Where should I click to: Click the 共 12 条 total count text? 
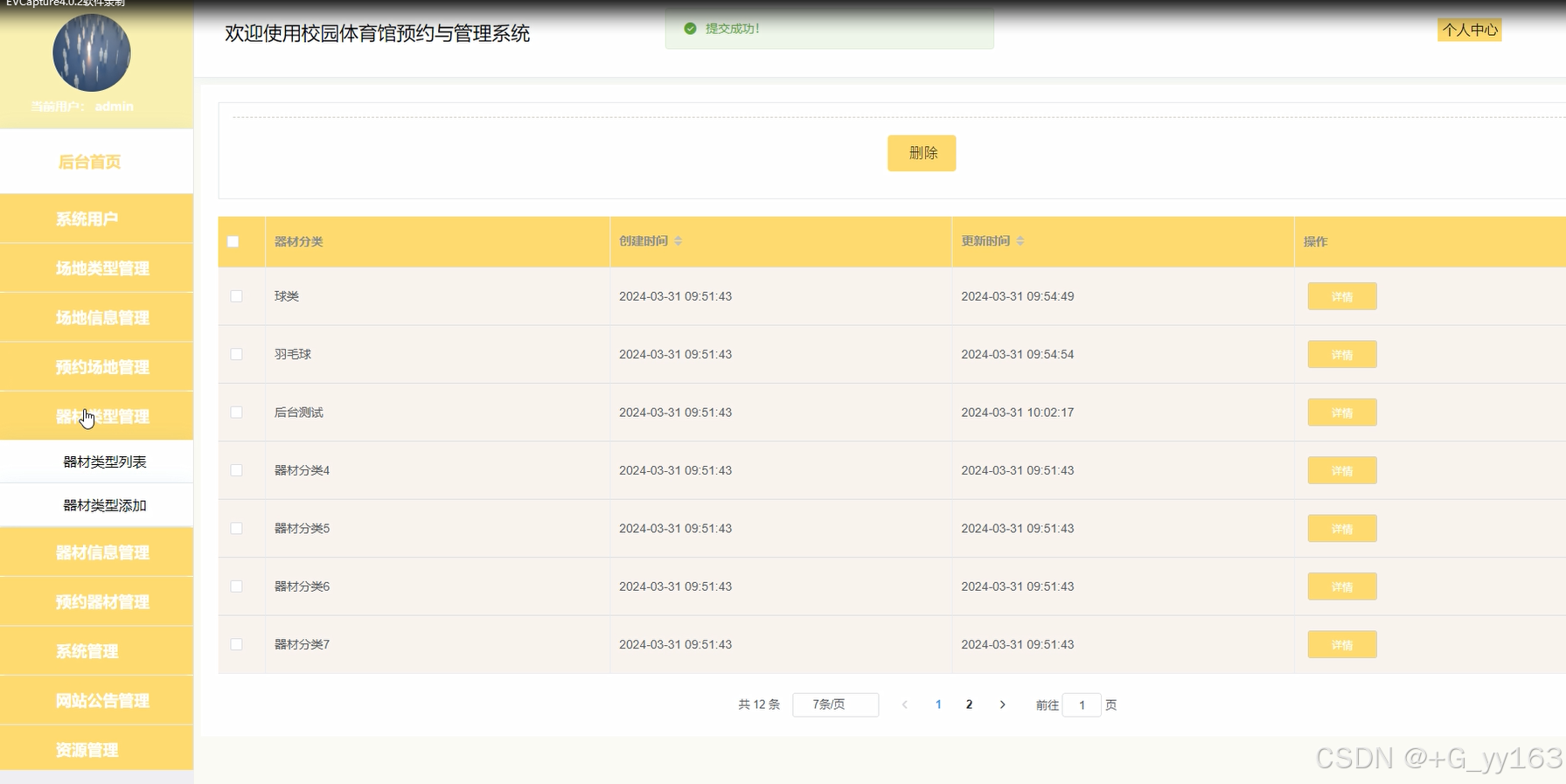pyautogui.click(x=759, y=704)
